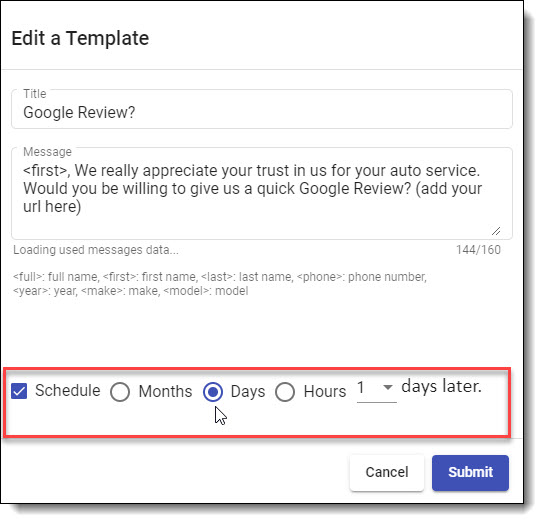Select the Days radio button

[x=213, y=392]
